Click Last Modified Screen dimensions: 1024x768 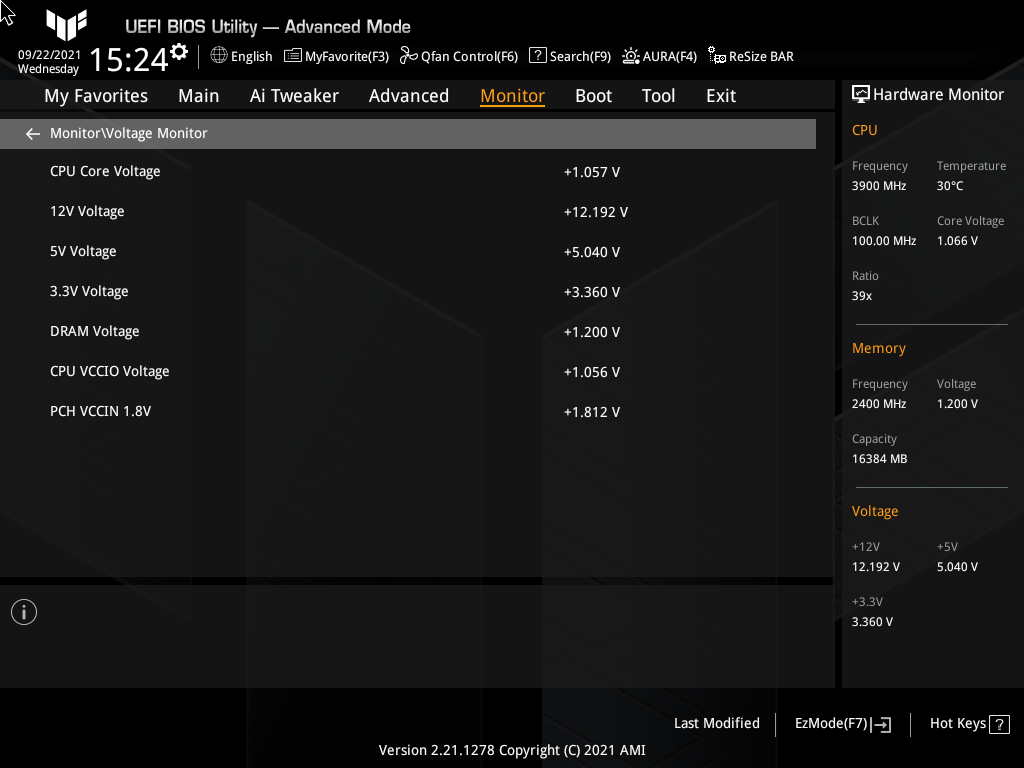tap(716, 724)
